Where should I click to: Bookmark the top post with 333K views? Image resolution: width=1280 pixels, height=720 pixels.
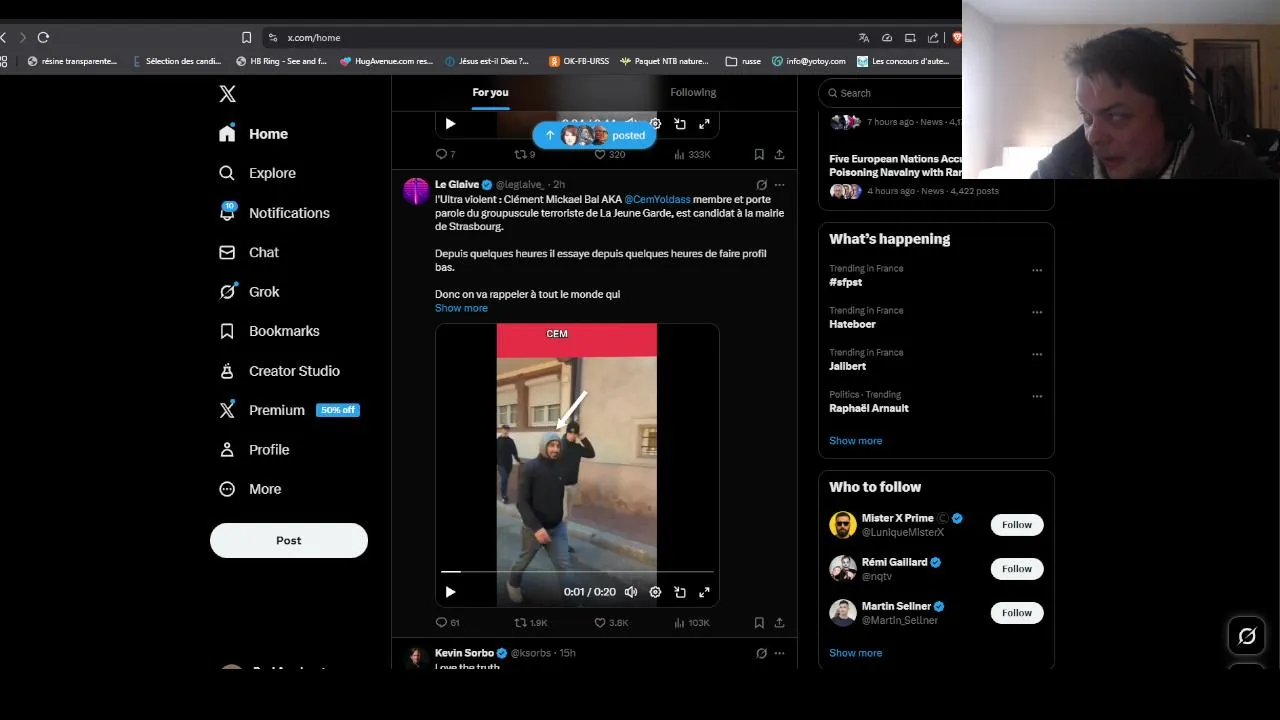(759, 154)
